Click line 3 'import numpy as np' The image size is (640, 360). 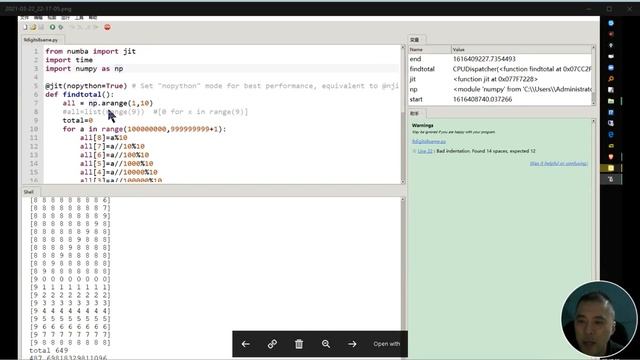pyautogui.click(x=84, y=69)
